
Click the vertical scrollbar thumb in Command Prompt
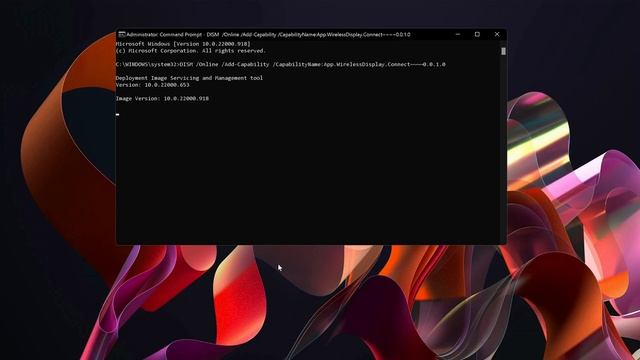[x=503, y=51]
